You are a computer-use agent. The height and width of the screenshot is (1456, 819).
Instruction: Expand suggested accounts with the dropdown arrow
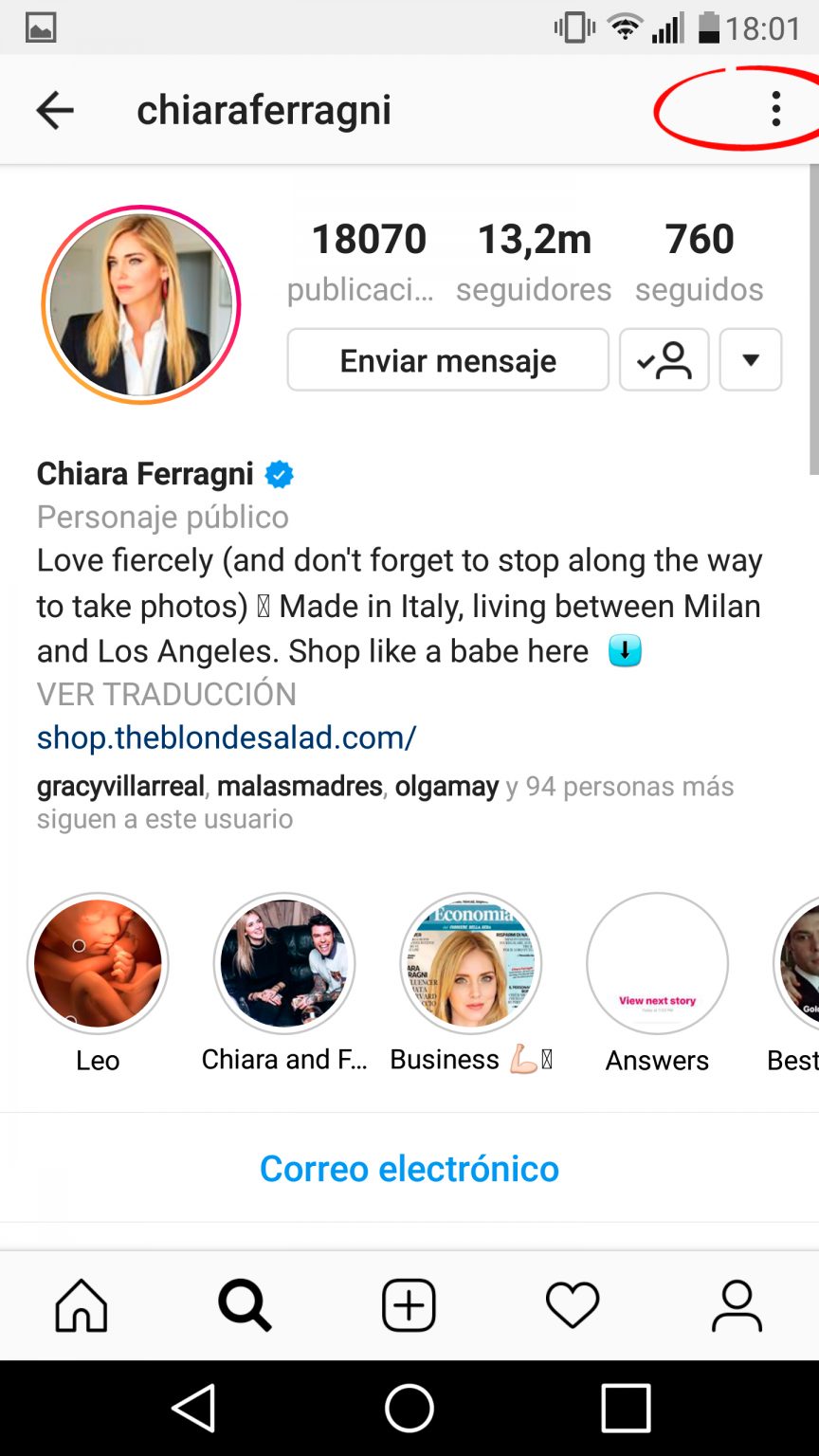pos(751,360)
